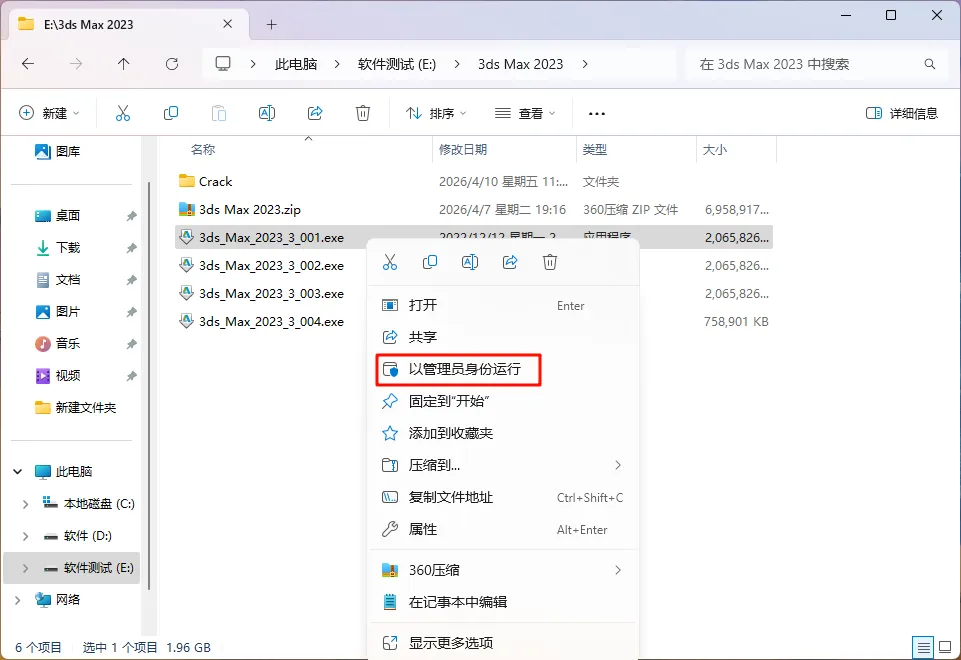Click the navigation pane scrollbar

[148, 386]
